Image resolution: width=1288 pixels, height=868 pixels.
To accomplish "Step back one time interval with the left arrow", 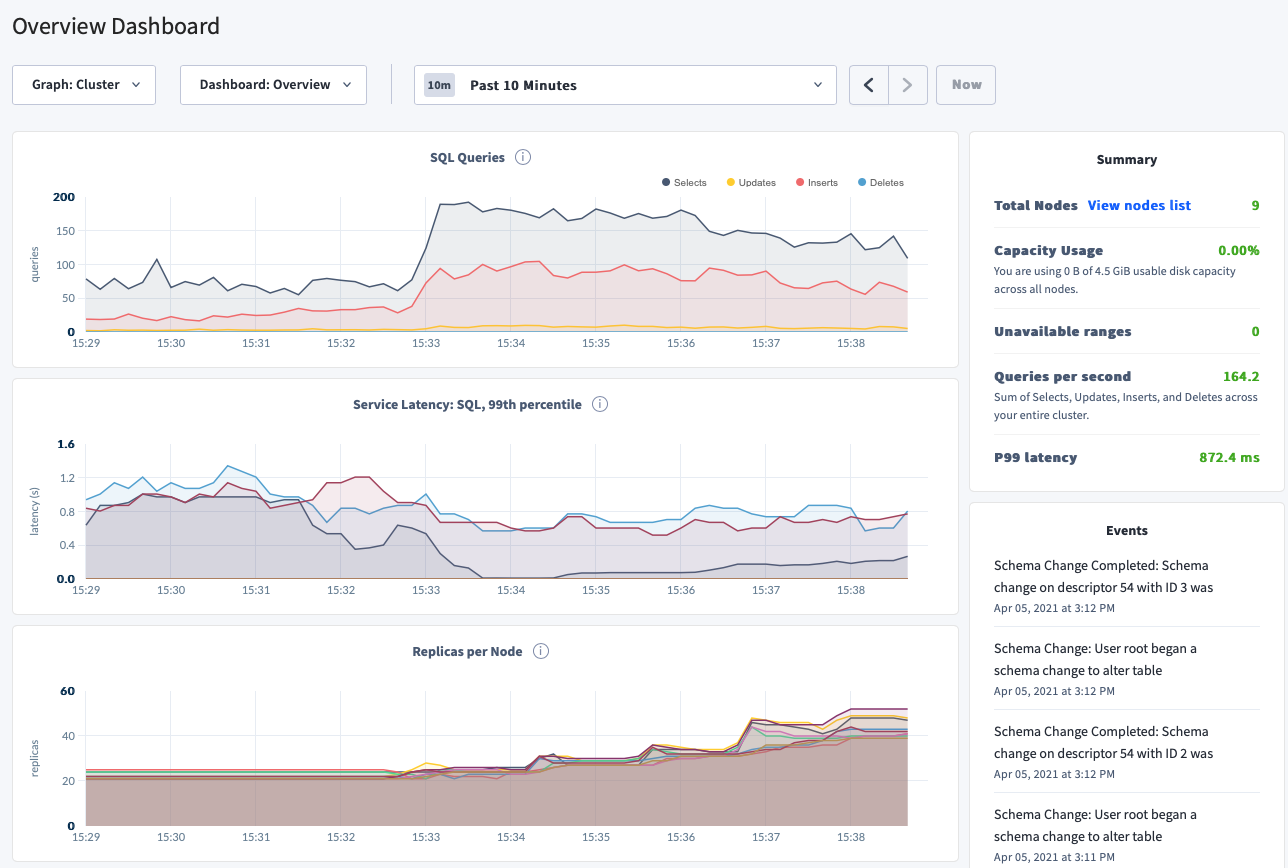I will point(868,85).
